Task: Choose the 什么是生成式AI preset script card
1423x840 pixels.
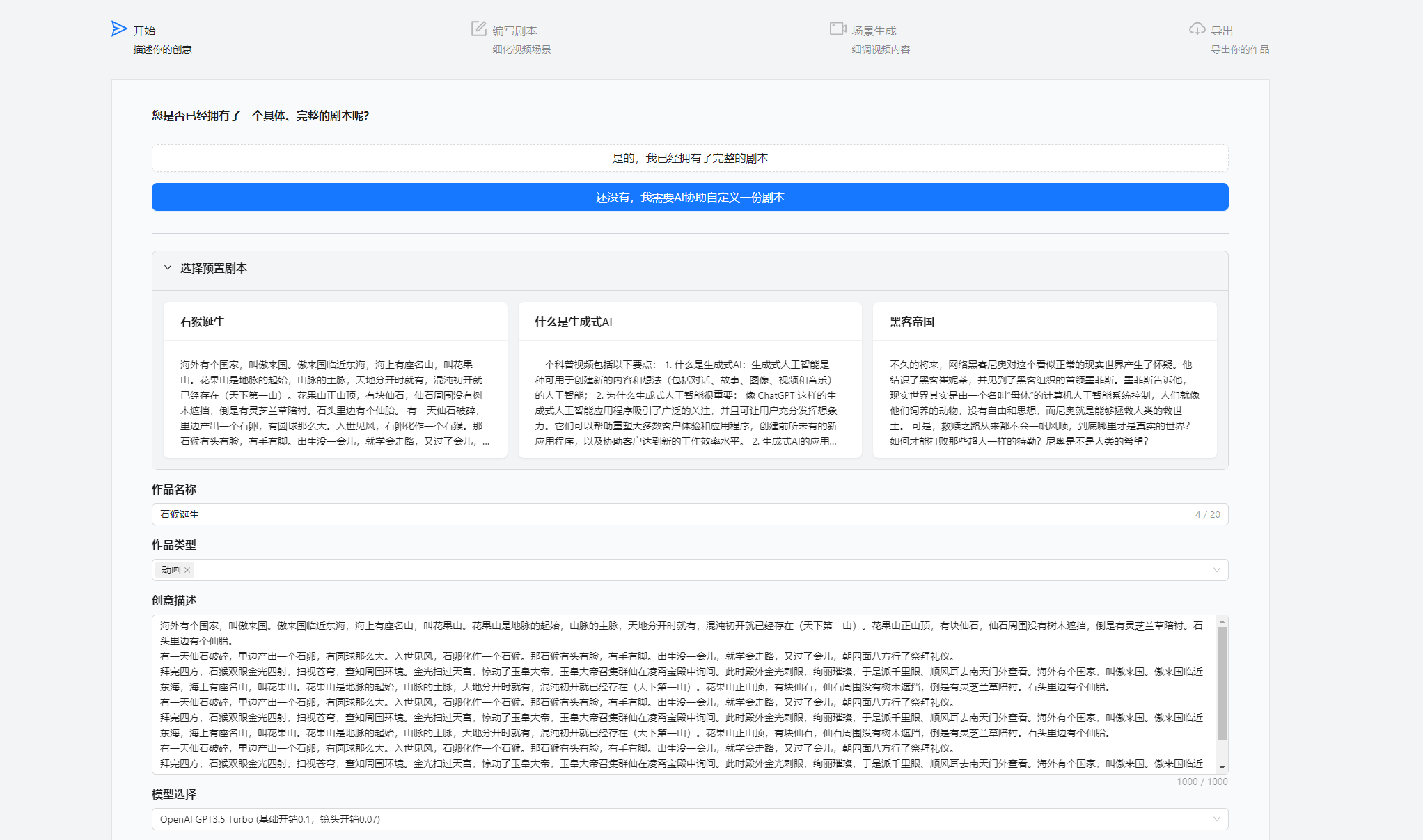Action: point(689,379)
